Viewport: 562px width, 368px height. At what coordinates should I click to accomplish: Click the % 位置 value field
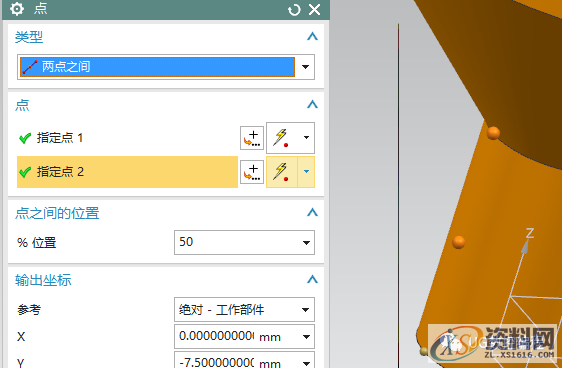(x=237, y=243)
